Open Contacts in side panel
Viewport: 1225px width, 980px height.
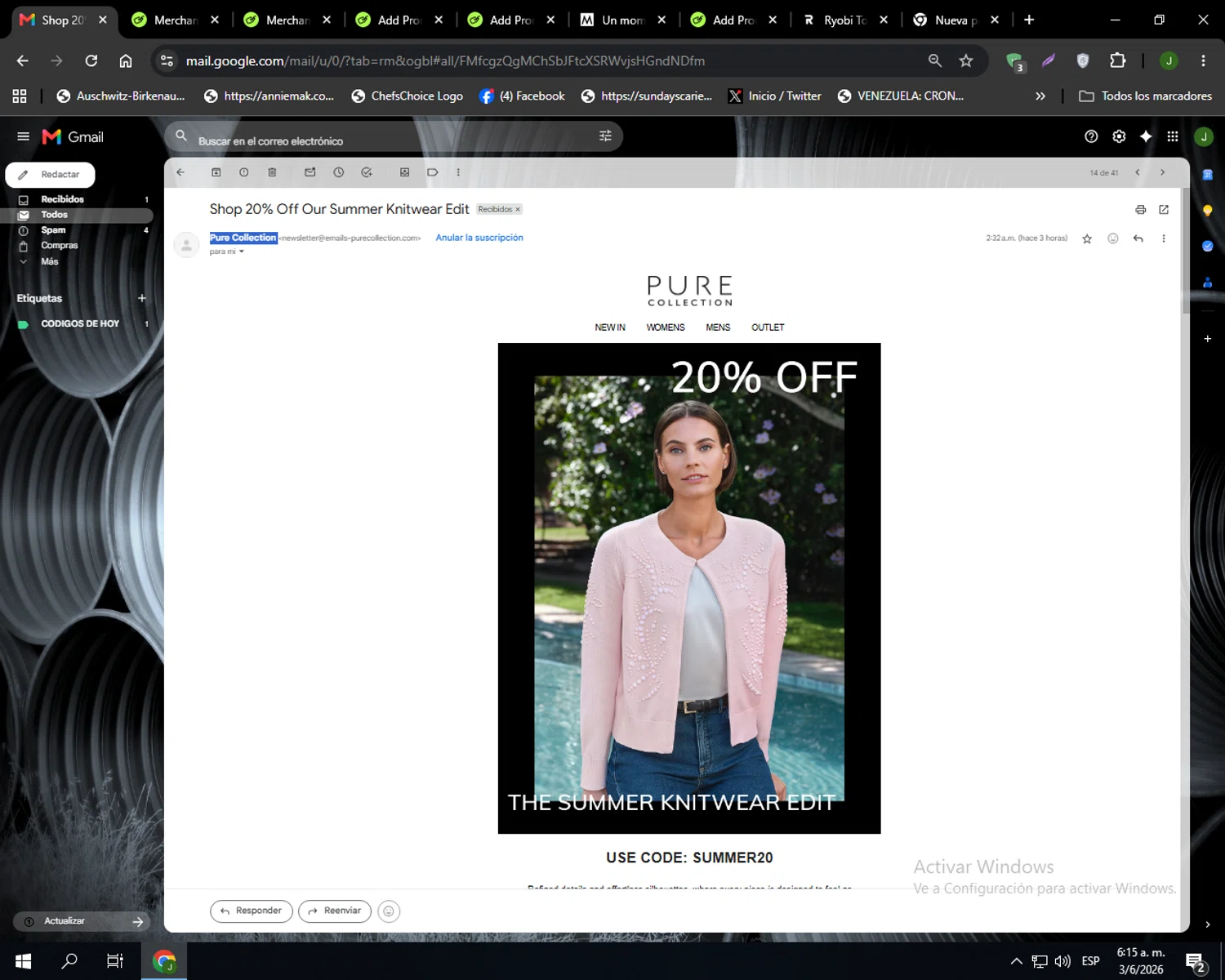tap(1207, 282)
